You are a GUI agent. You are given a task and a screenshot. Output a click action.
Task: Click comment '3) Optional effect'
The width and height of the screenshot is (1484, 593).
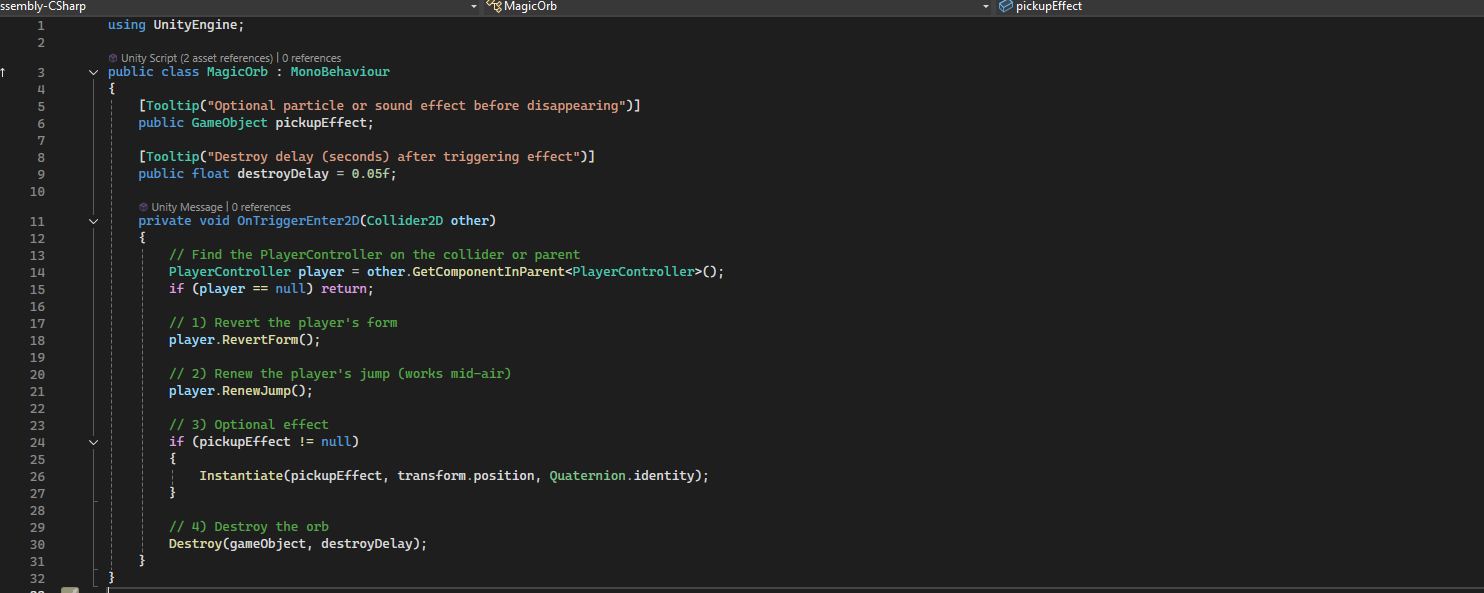click(249, 425)
